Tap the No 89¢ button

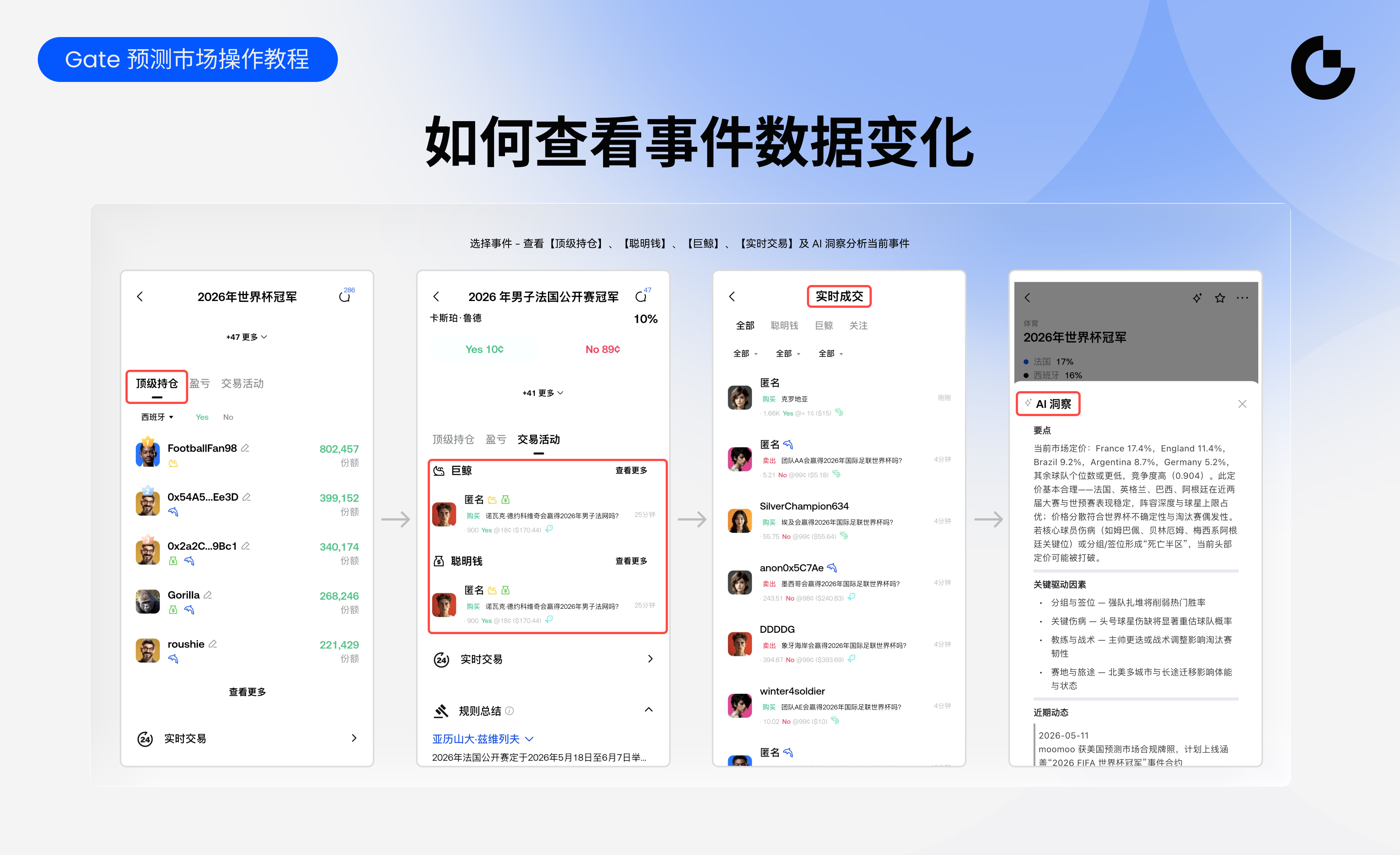click(603, 349)
